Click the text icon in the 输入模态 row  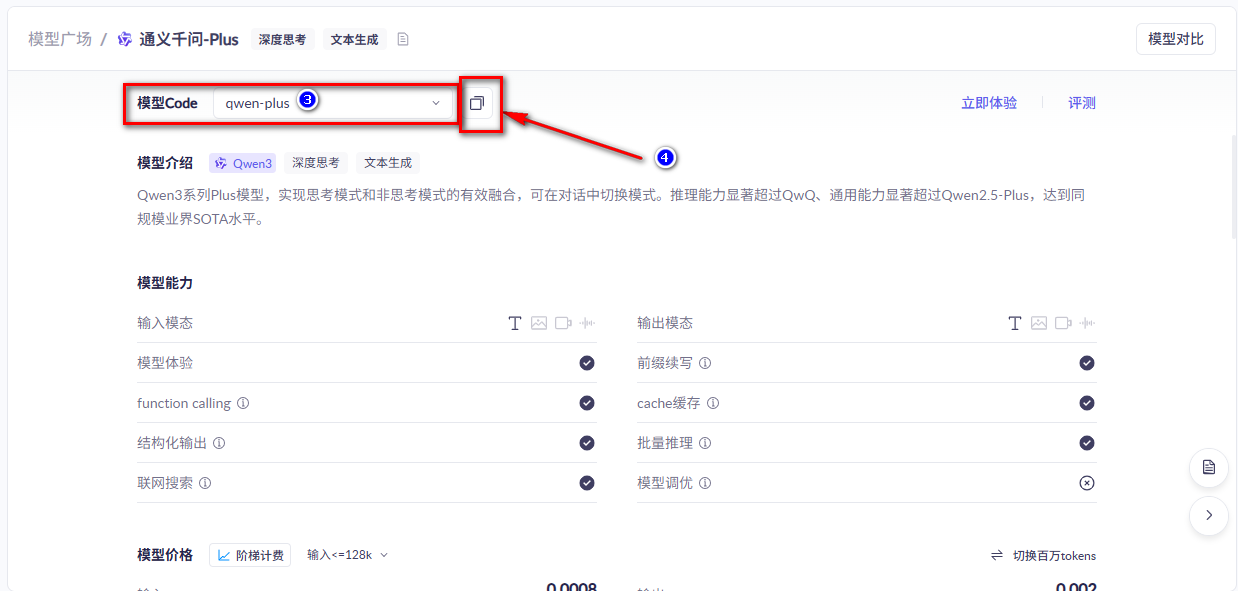tap(515, 323)
